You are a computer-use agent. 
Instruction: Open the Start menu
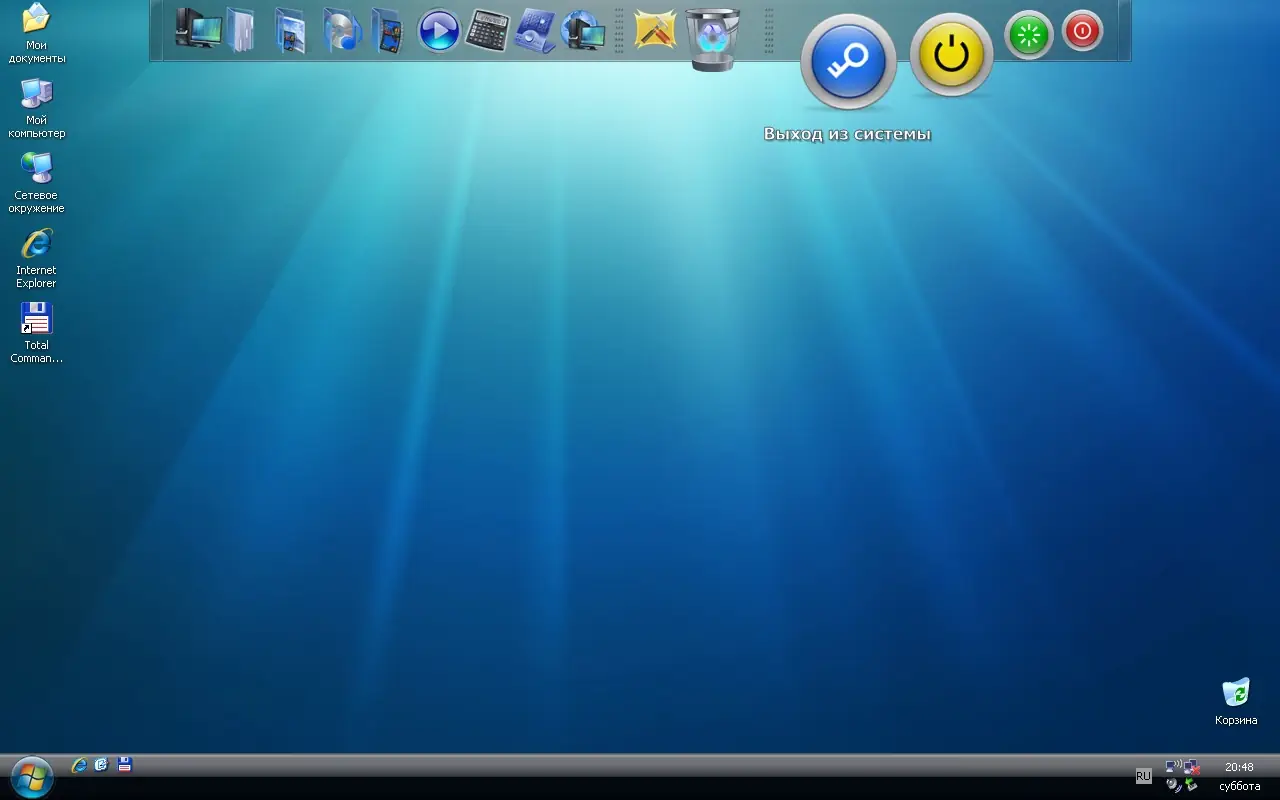[30, 775]
